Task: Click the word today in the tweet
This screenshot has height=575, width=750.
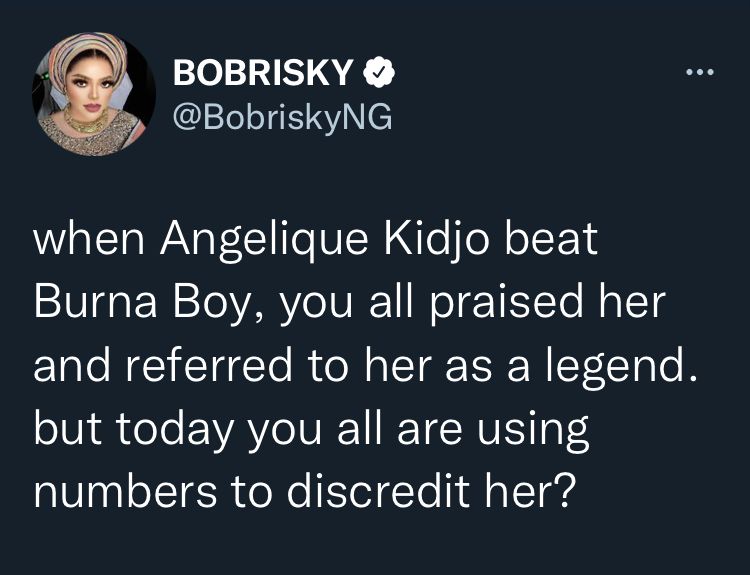Action: 174,432
